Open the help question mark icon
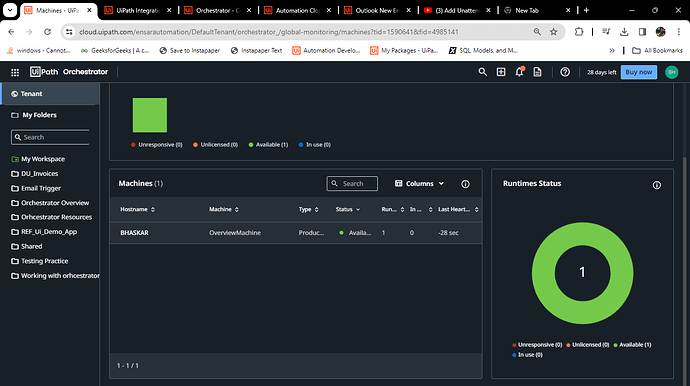 (x=565, y=72)
